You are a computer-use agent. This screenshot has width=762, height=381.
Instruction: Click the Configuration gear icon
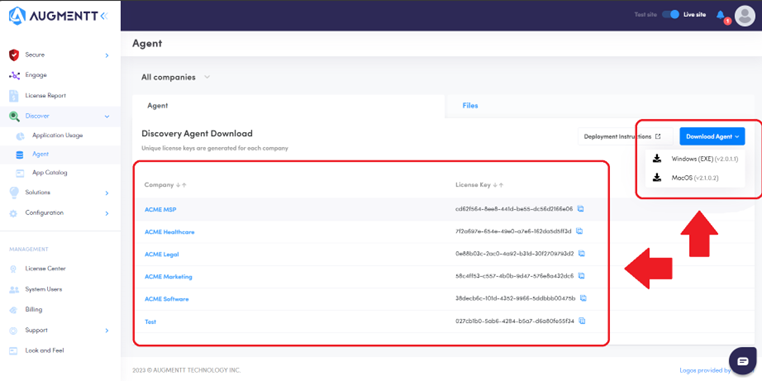tap(14, 213)
